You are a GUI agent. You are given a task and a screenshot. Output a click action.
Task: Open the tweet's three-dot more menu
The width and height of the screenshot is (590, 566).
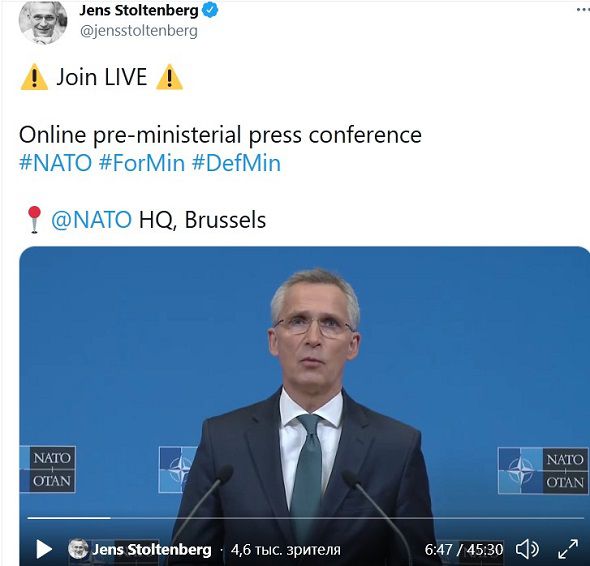coord(583,10)
